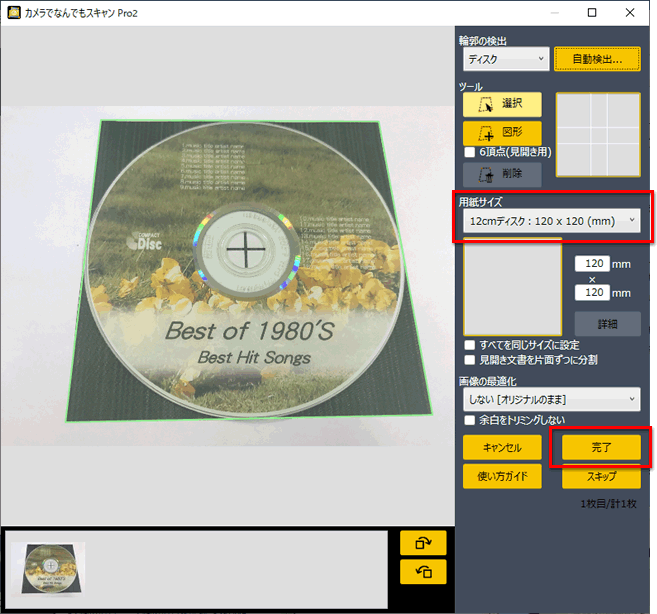This screenshot has width=657, height=614.
Task: Click the 詳細 details button
Action: tap(608, 324)
